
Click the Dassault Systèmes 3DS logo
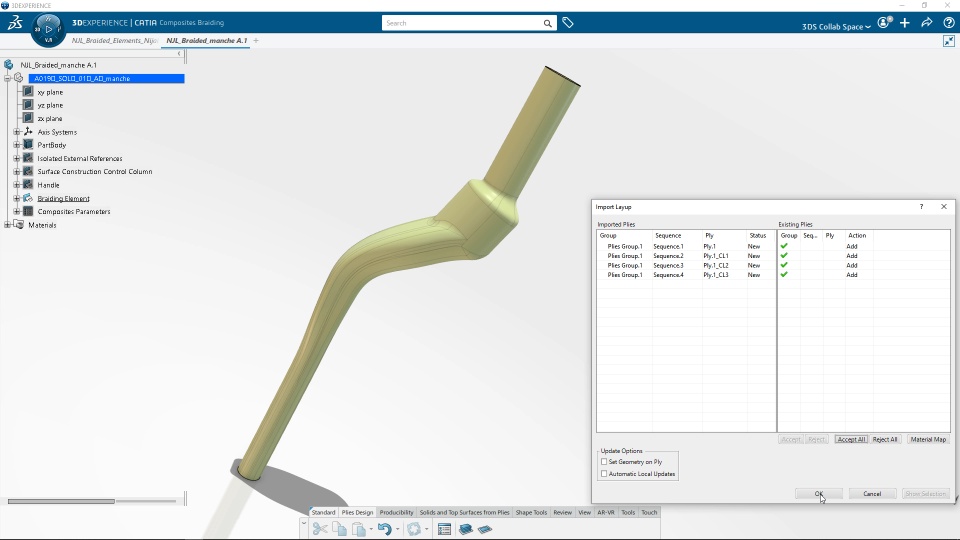click(15, 23)
